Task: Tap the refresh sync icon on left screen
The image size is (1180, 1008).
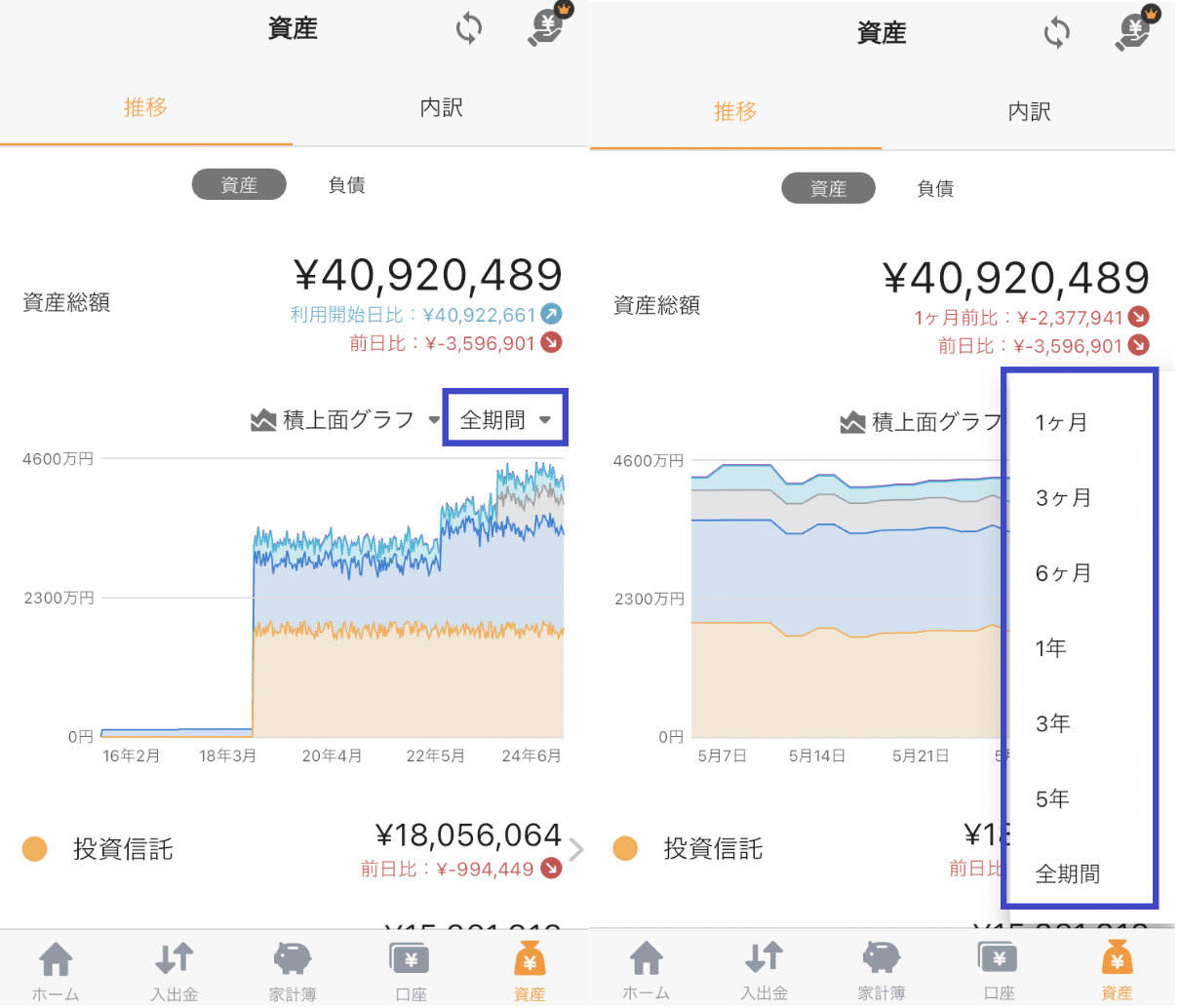Action: 469,28
